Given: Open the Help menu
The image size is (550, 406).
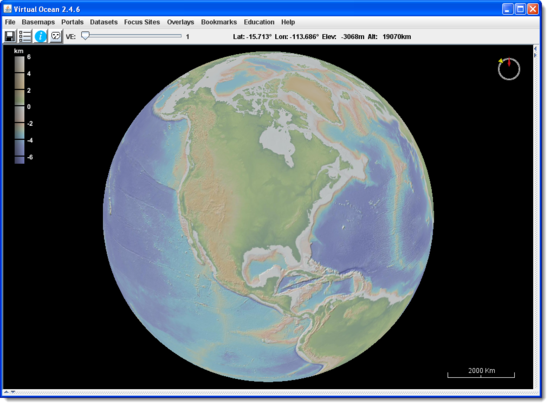Looking at the screenshot, I should coord(288,22).
